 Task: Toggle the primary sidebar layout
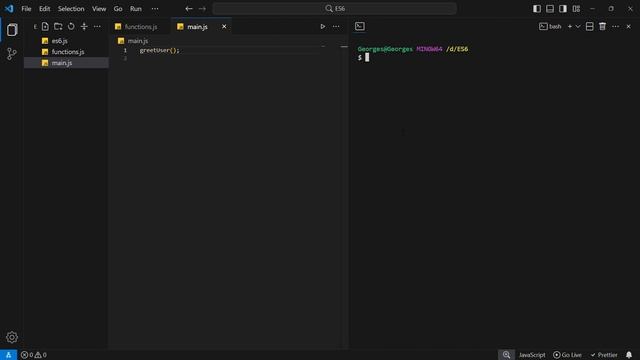click(x=537, y=9)
